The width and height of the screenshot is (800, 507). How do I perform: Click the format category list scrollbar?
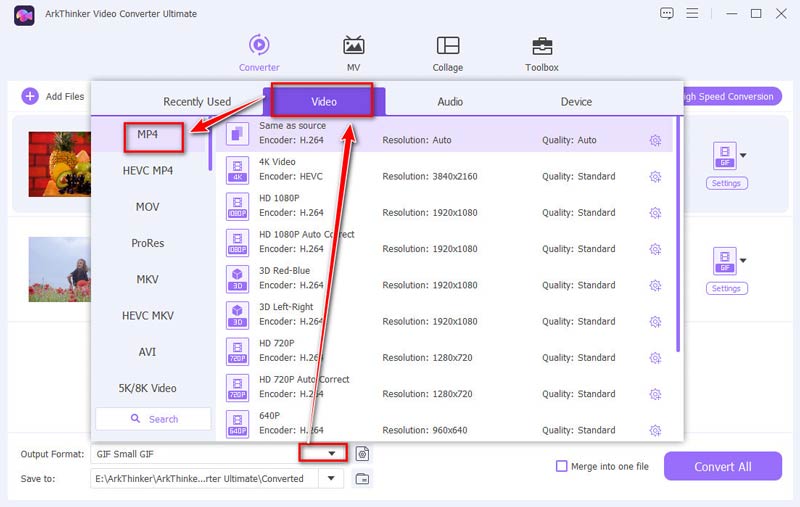tap(210, 144)
